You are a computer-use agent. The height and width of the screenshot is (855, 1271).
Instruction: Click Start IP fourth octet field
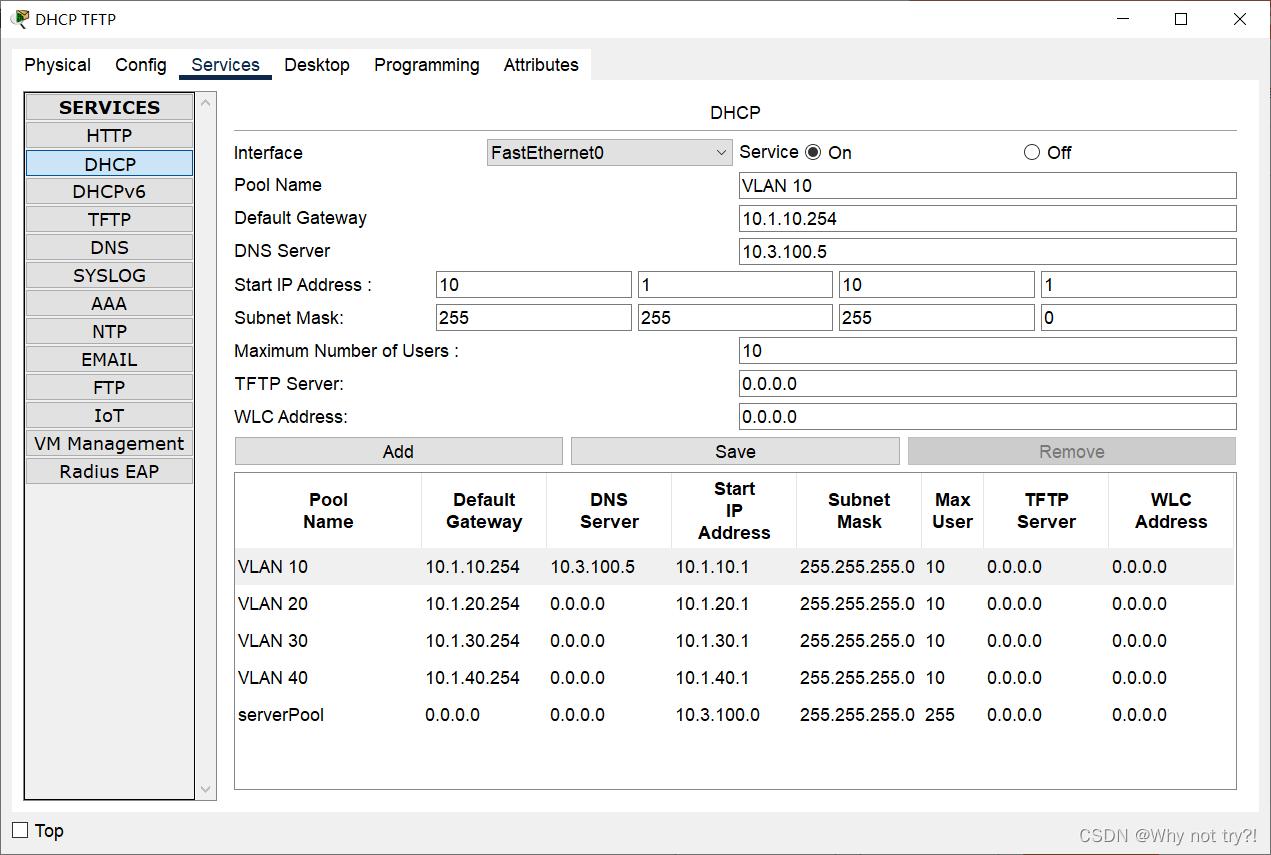[1138, 285]
